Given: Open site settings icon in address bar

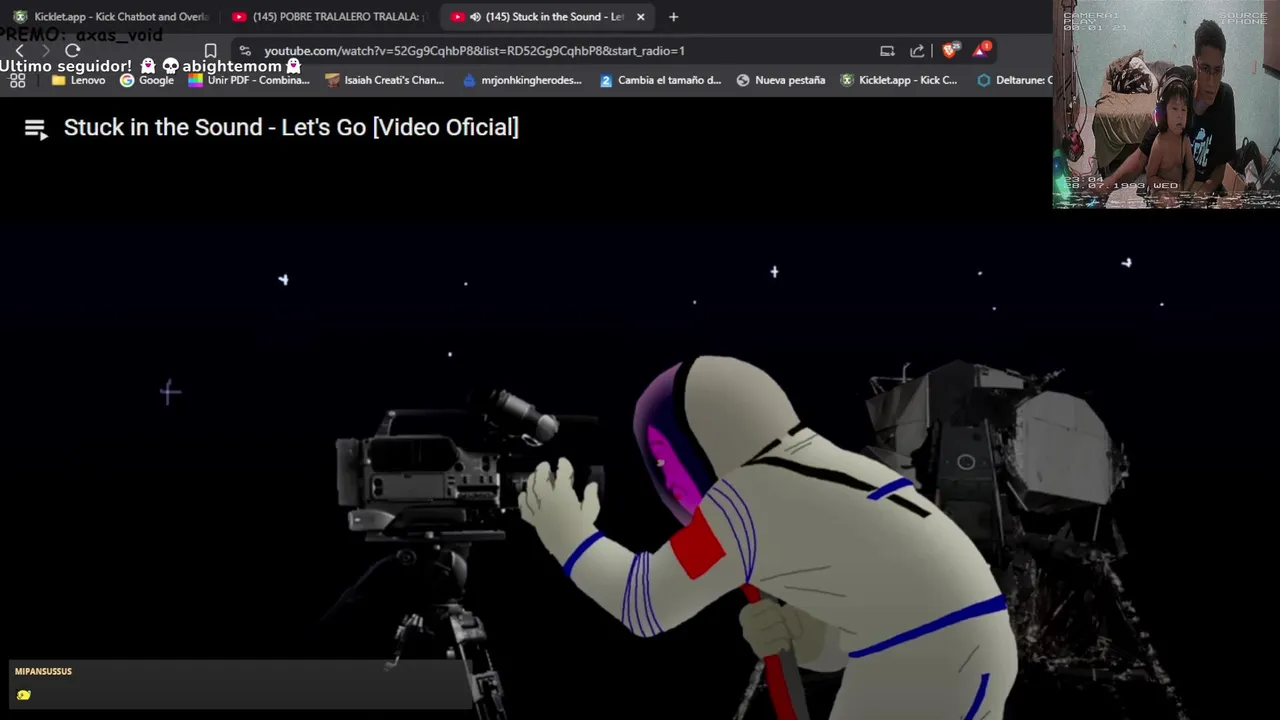Looking at the screenshot, I should [x=245, y=51].
